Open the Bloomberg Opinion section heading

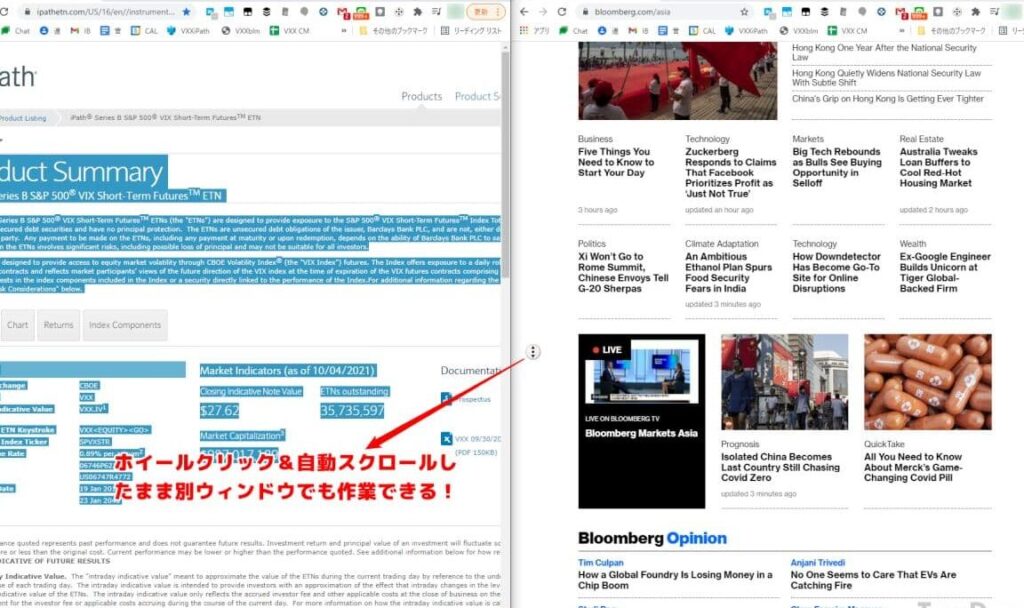652,538
